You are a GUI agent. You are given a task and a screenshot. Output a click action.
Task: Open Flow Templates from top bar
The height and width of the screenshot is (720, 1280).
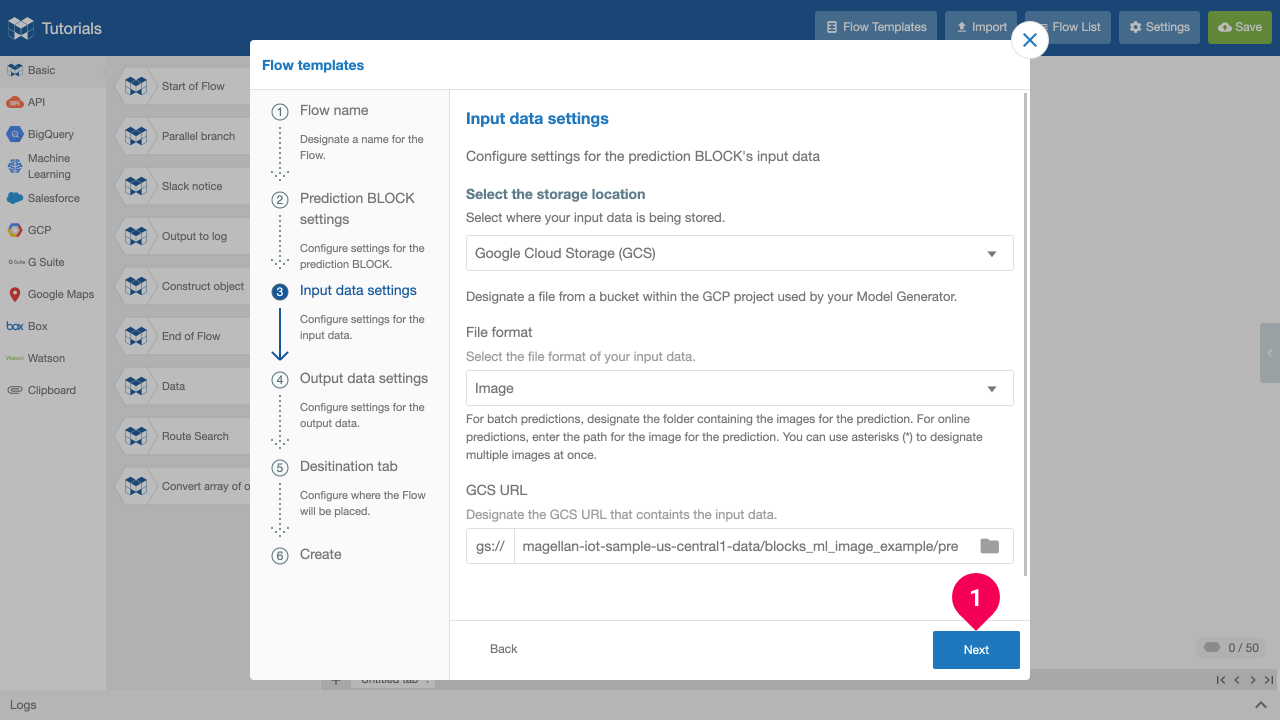pos(875,27)
